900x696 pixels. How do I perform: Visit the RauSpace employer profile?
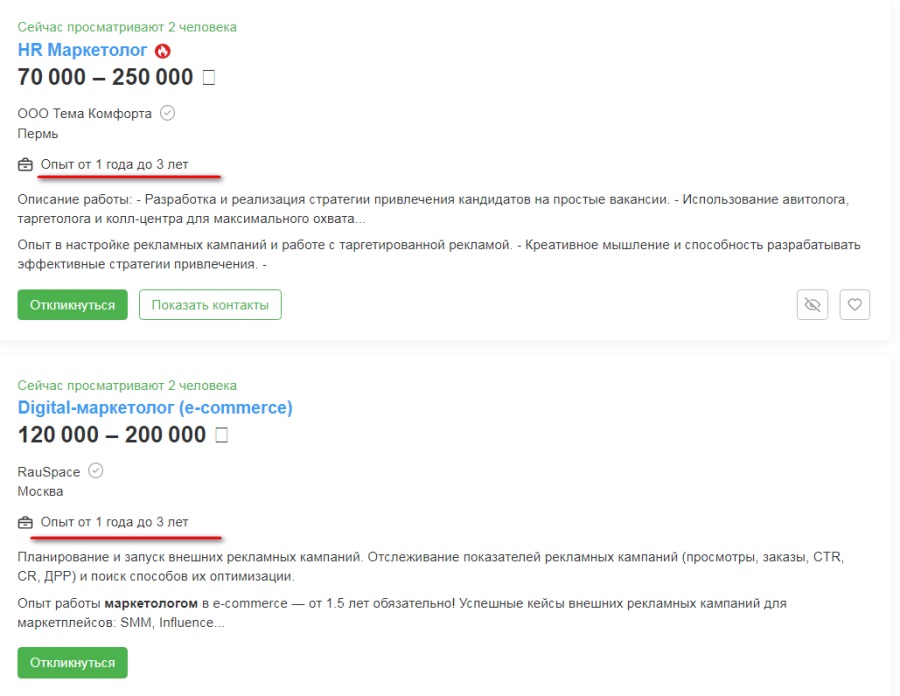click(x=49, y=472)
